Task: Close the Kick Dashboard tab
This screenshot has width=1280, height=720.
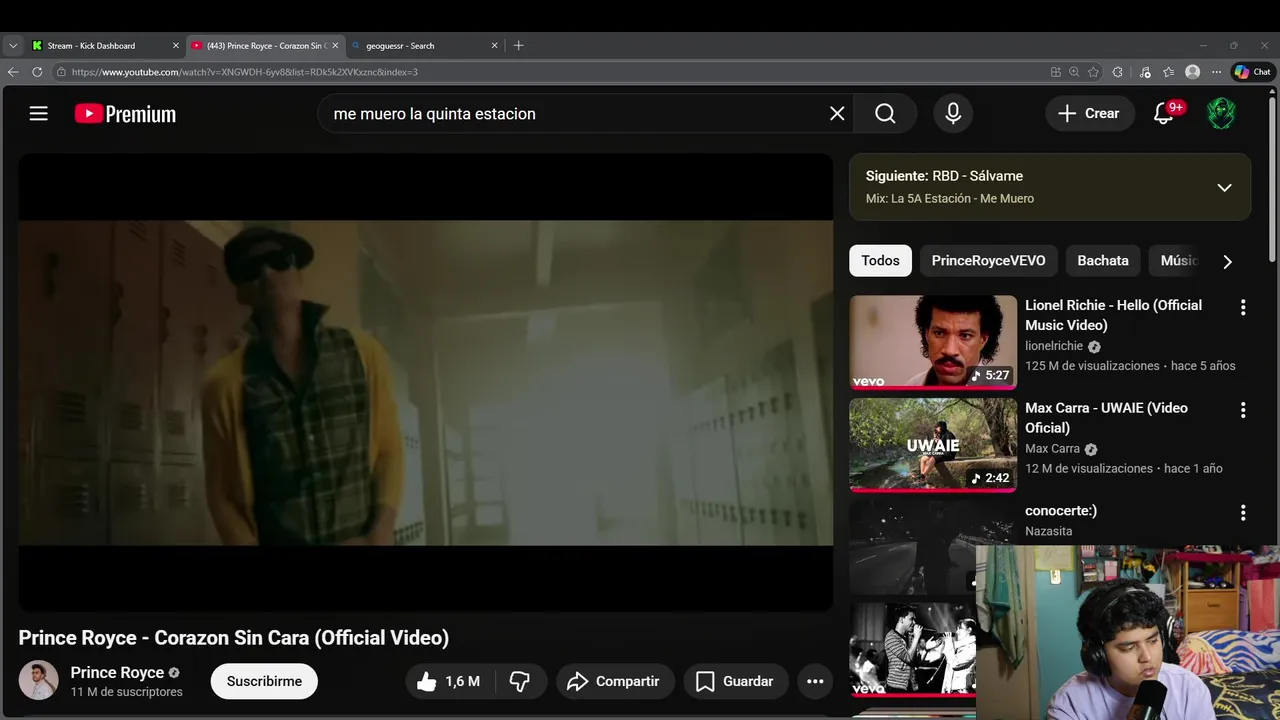Action: [x=176, y=45]
